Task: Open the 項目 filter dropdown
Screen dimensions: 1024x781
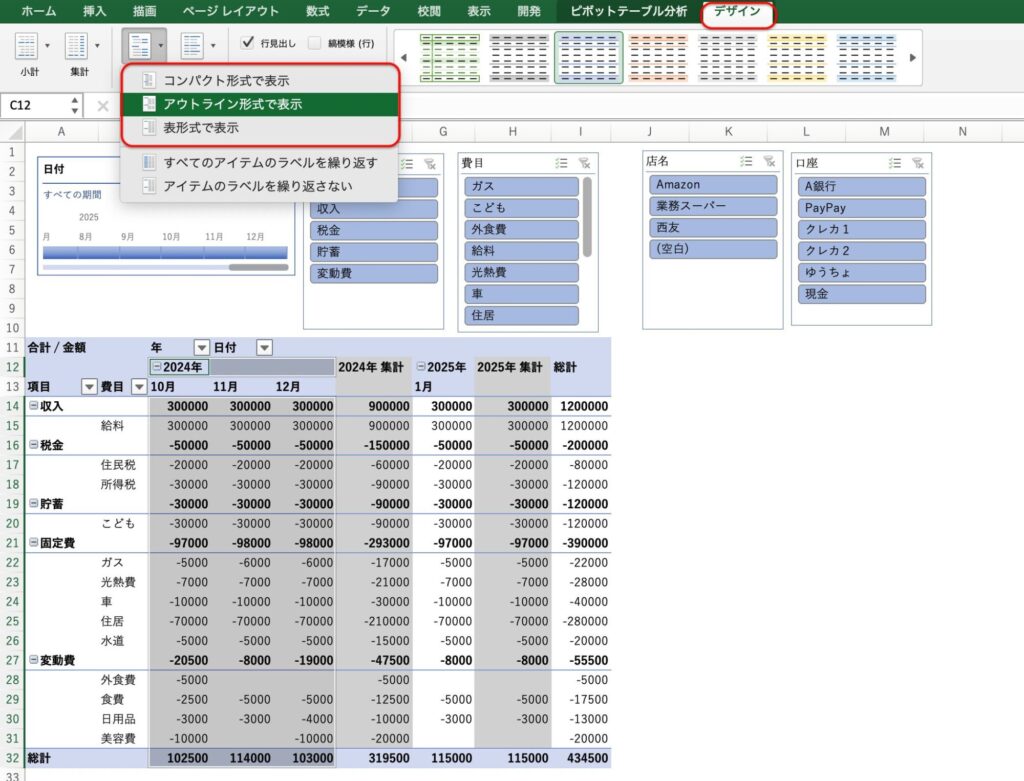Action: 89,387
